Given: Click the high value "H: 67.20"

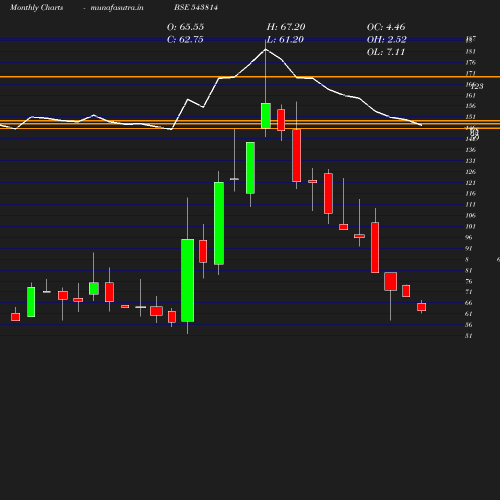Looking at the screenshot, I should (x=286, y=27).
